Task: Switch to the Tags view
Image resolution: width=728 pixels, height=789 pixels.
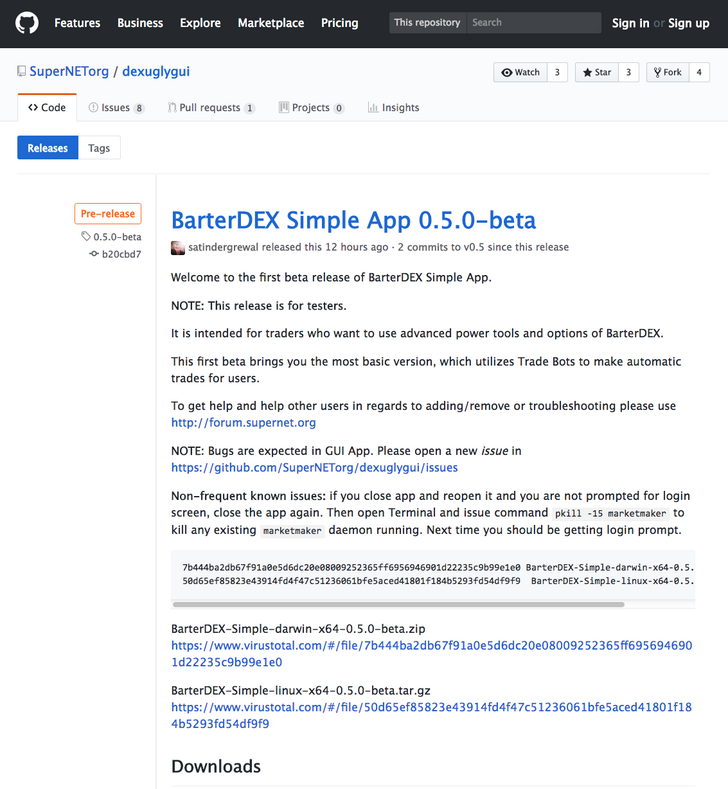Action: (x=99, y=148)
